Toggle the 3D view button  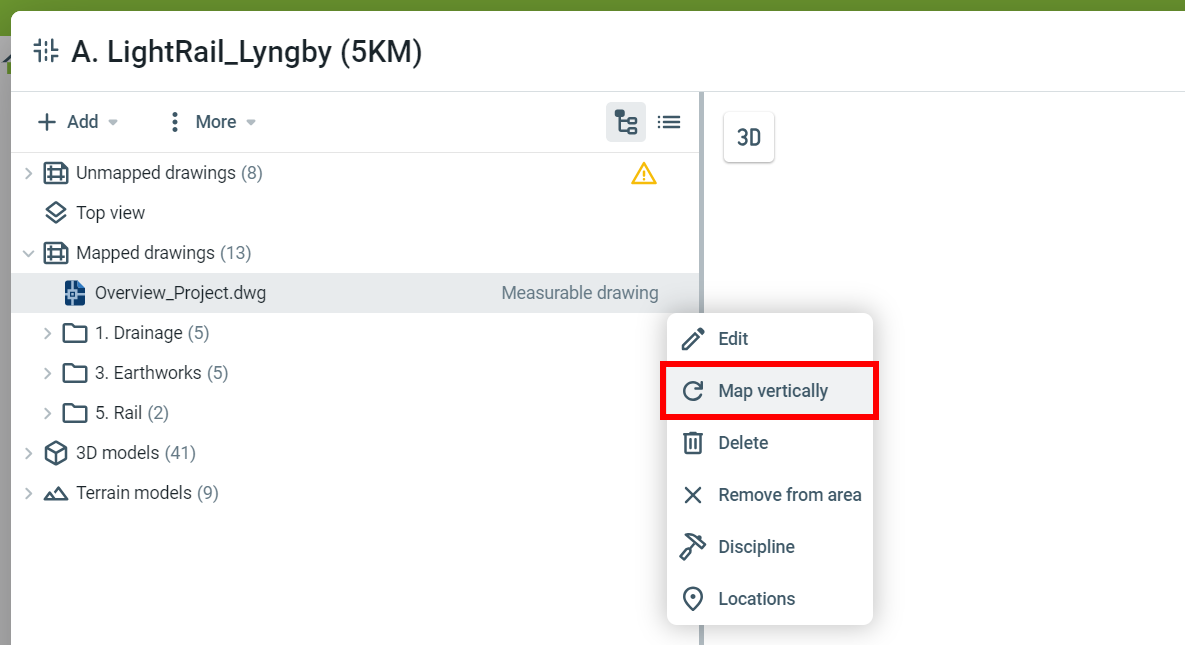tap(749, 137)
